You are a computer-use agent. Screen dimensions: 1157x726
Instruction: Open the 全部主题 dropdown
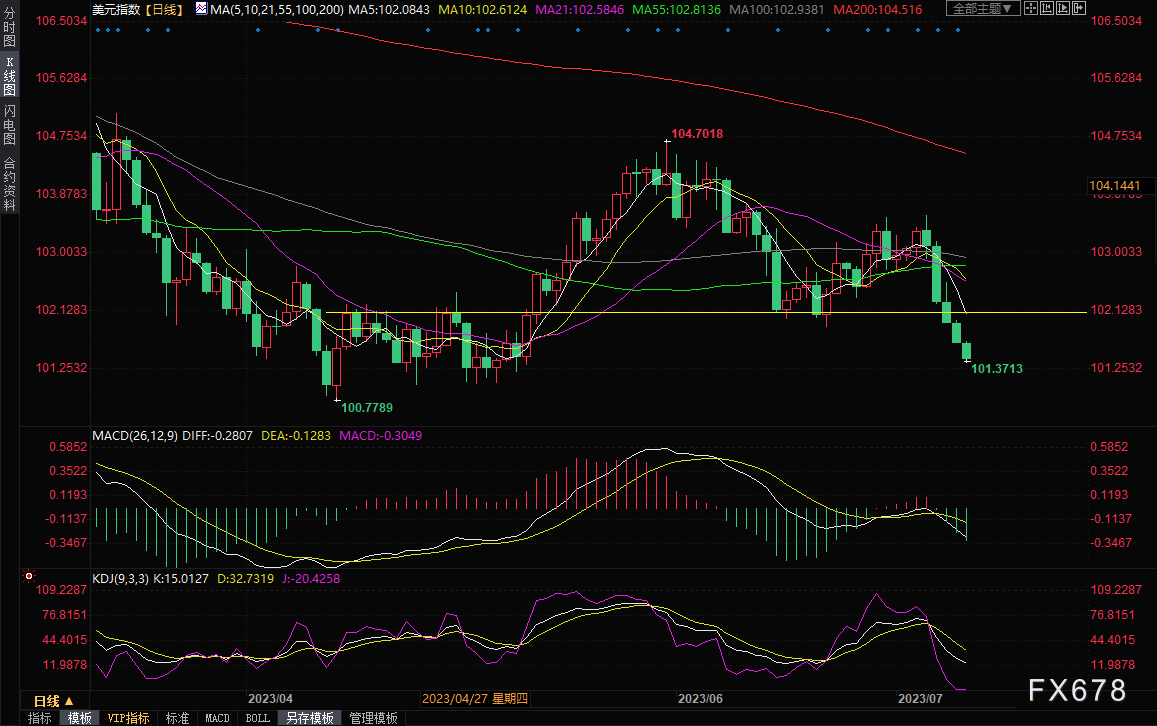click(983, 9)
